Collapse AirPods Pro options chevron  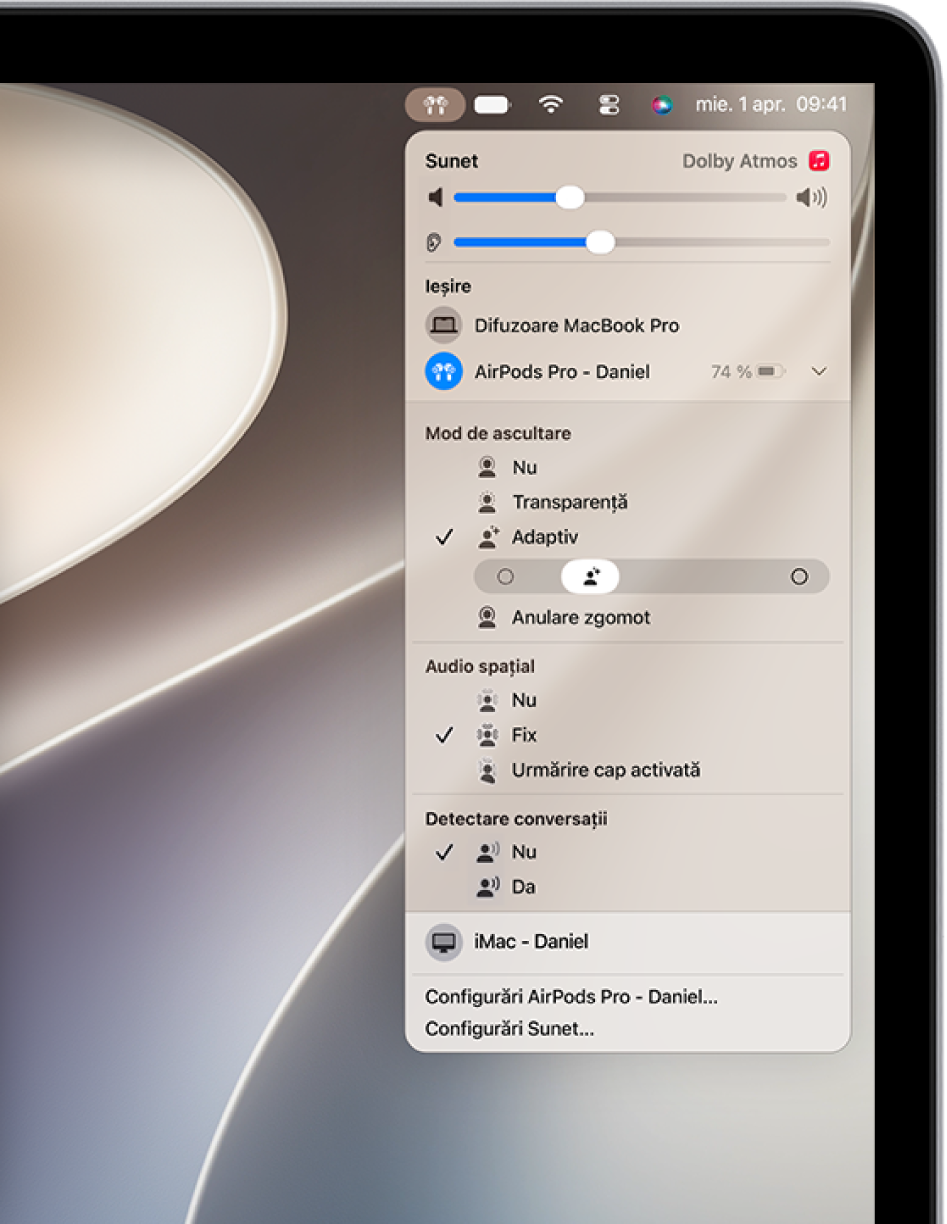coord(819,372)
